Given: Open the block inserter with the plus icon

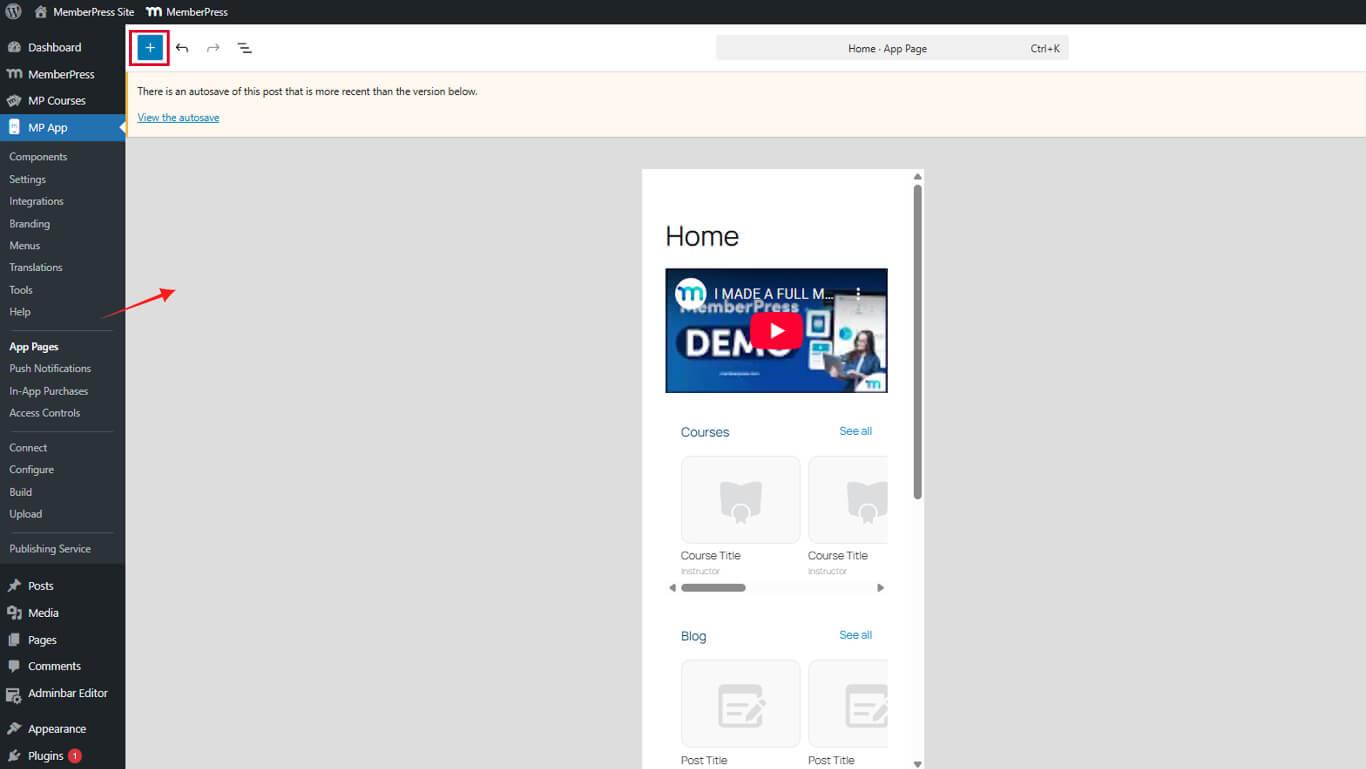Looking at the screenshot, I should (x=149, y=47).
